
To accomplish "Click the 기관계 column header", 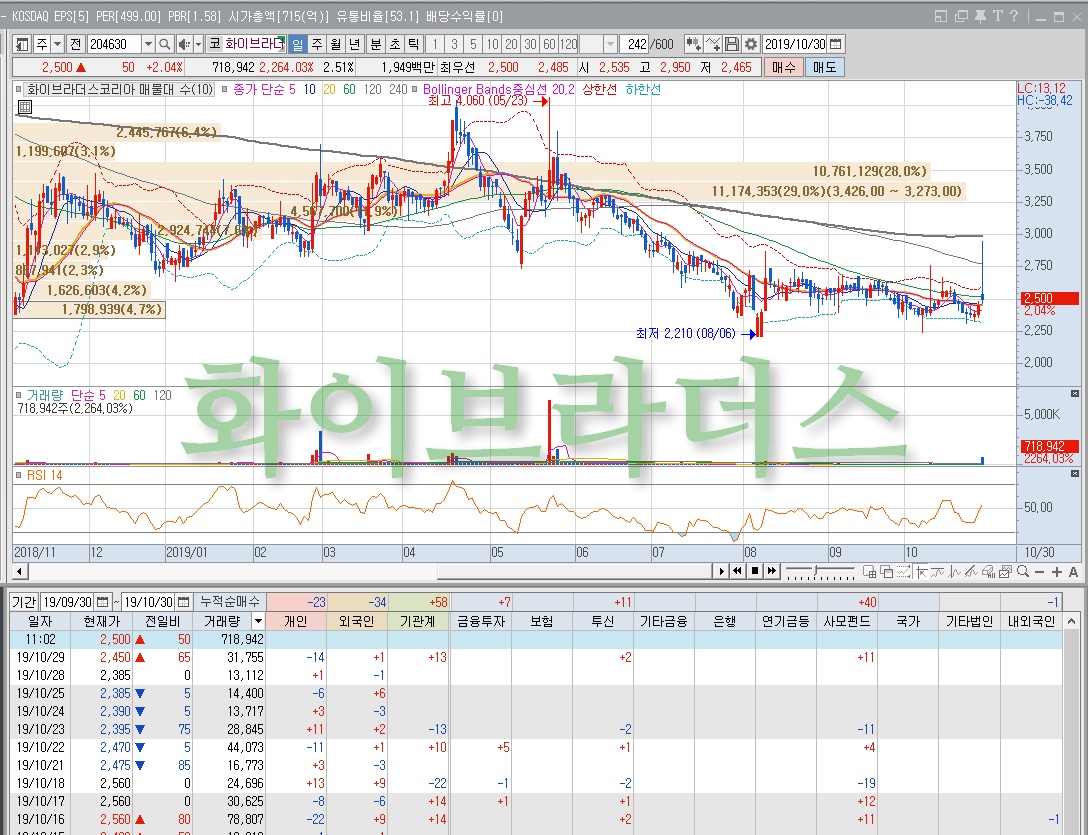I will [x=418, y=621].
